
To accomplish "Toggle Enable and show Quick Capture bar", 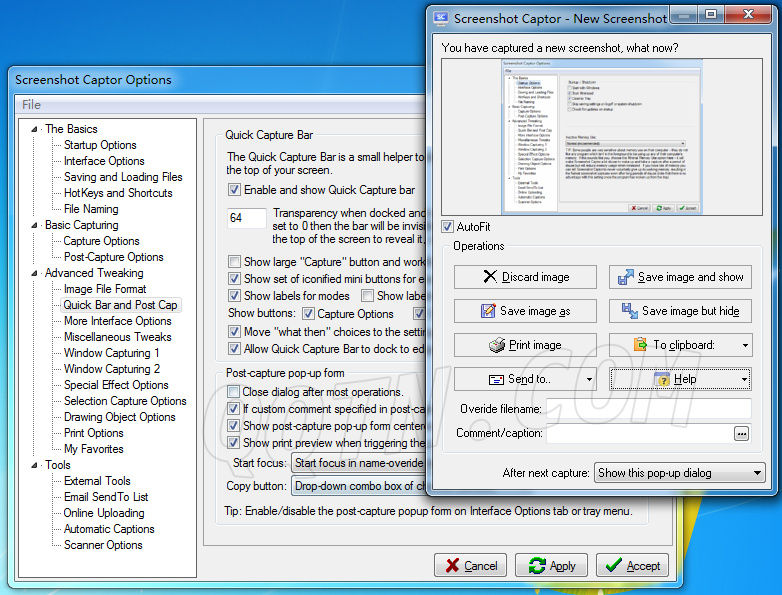I will pos(234,190).
